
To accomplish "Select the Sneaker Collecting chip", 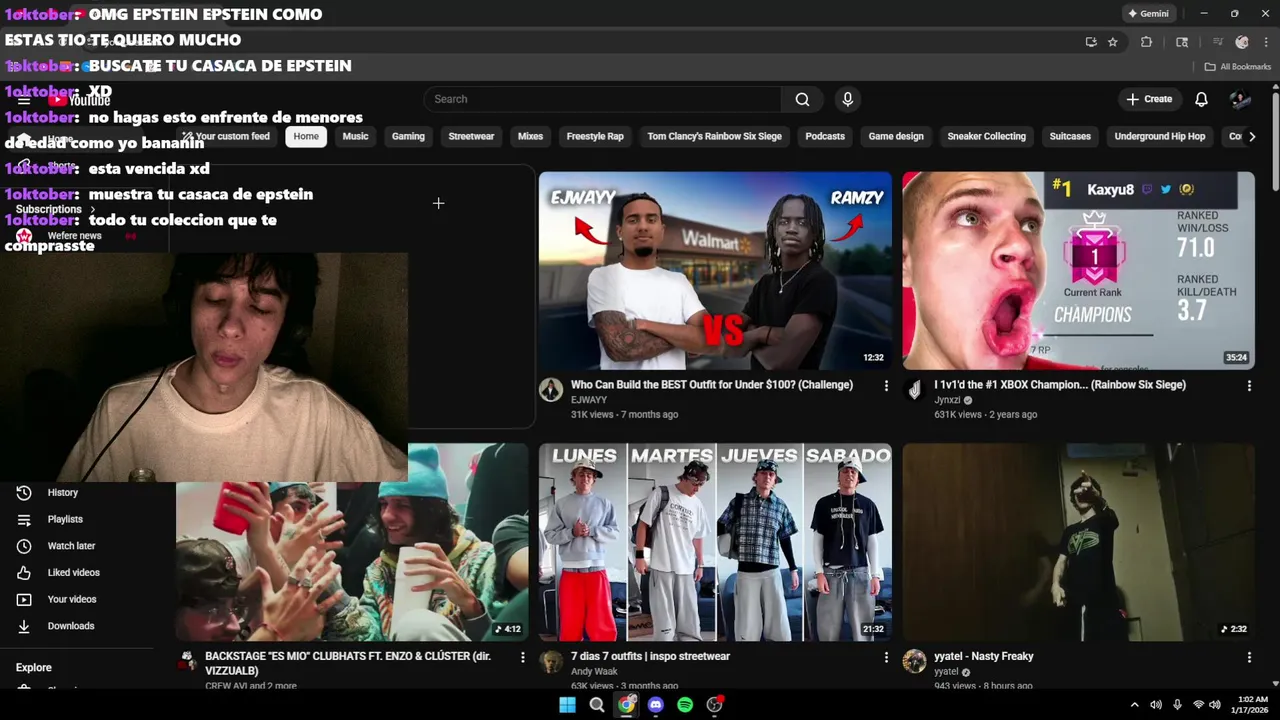I will point(986,136).
